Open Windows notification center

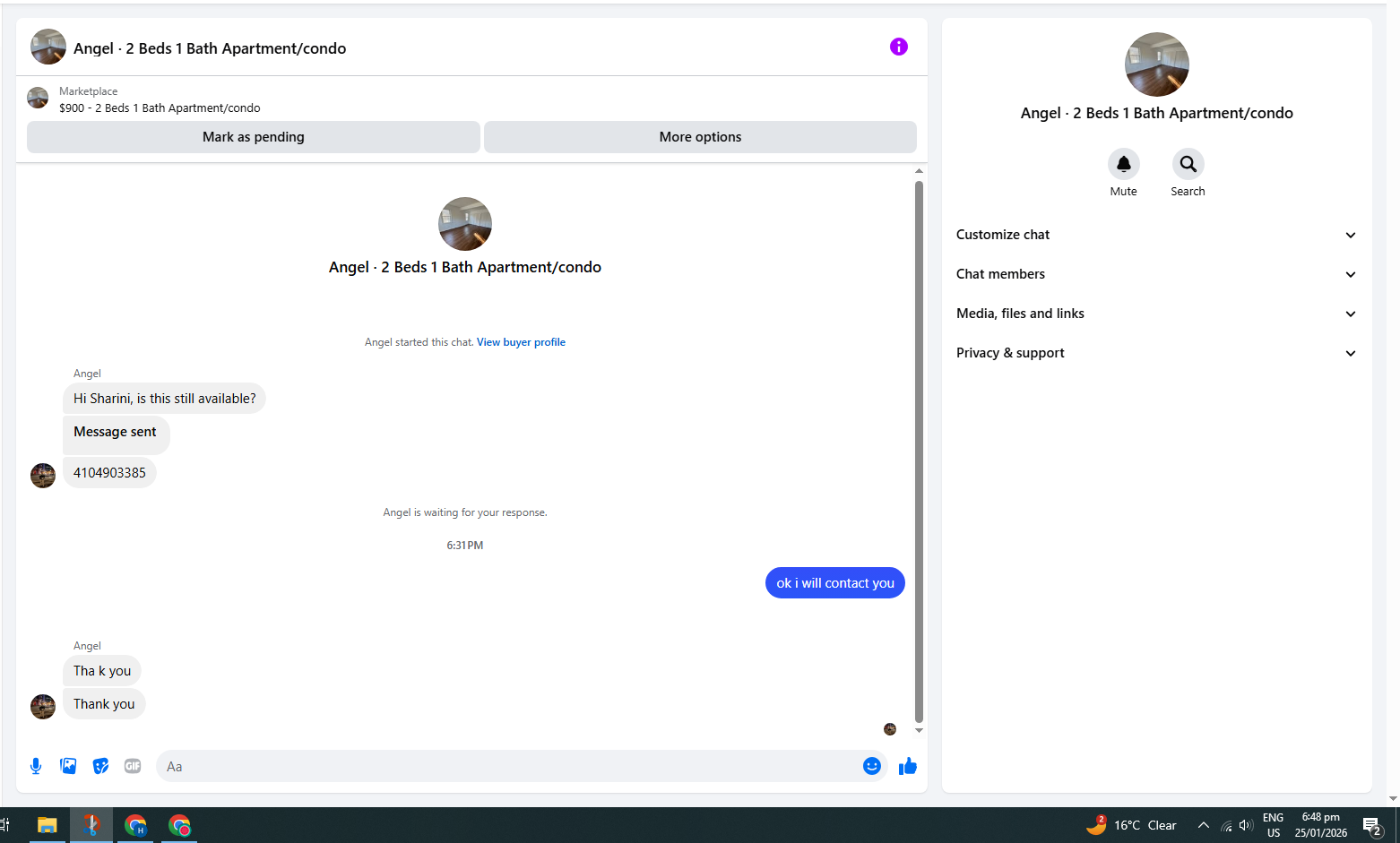coord(1371,825)
